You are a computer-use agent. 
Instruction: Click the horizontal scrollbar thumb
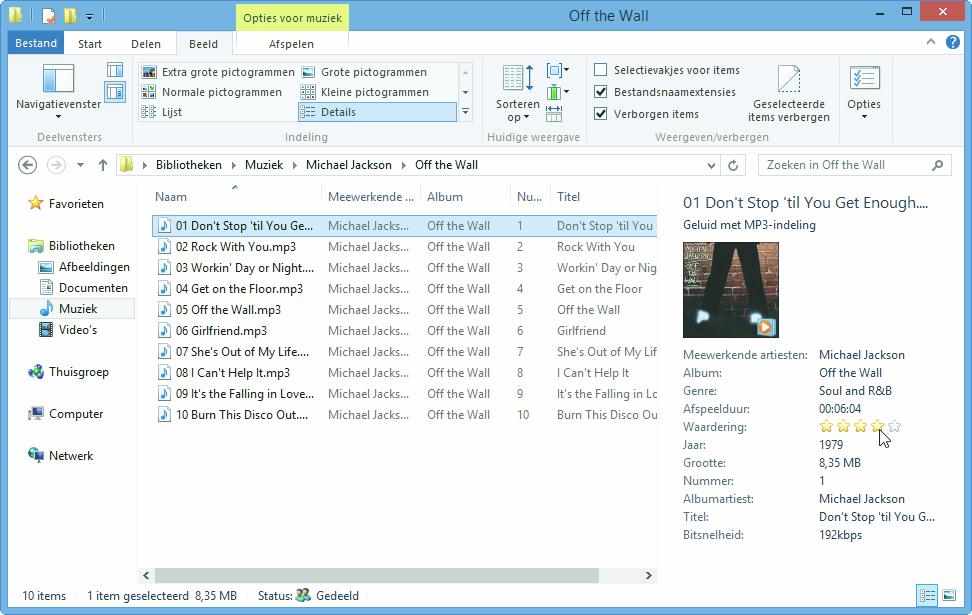[377, 575]
